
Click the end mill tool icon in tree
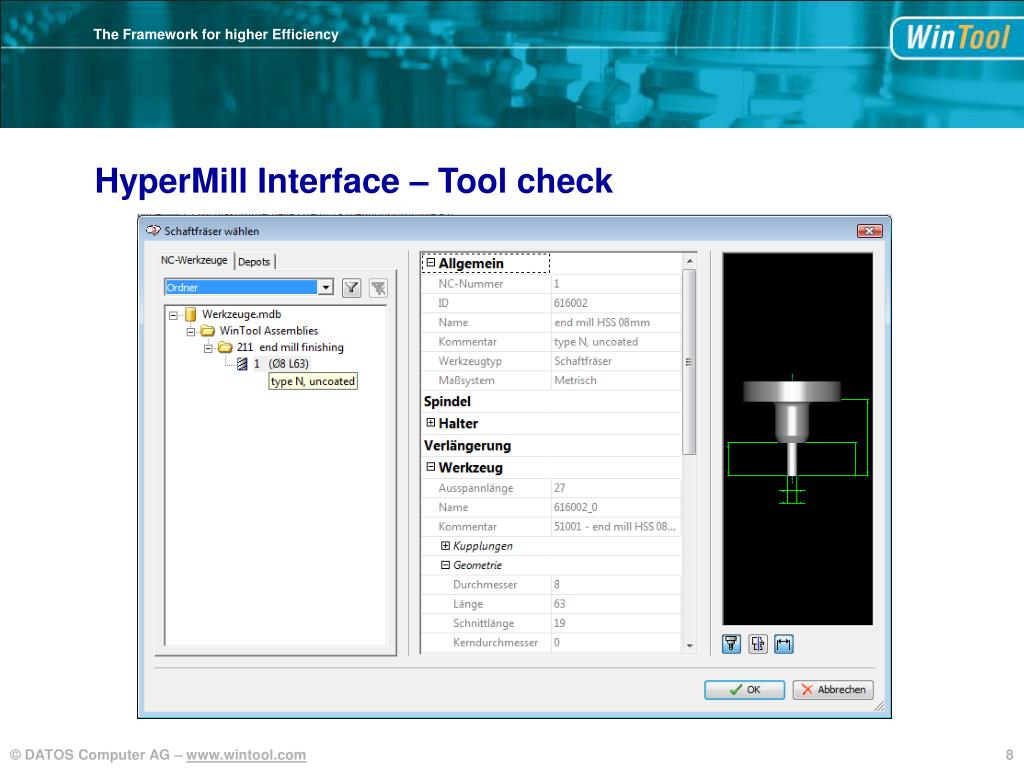coord(242,364)
